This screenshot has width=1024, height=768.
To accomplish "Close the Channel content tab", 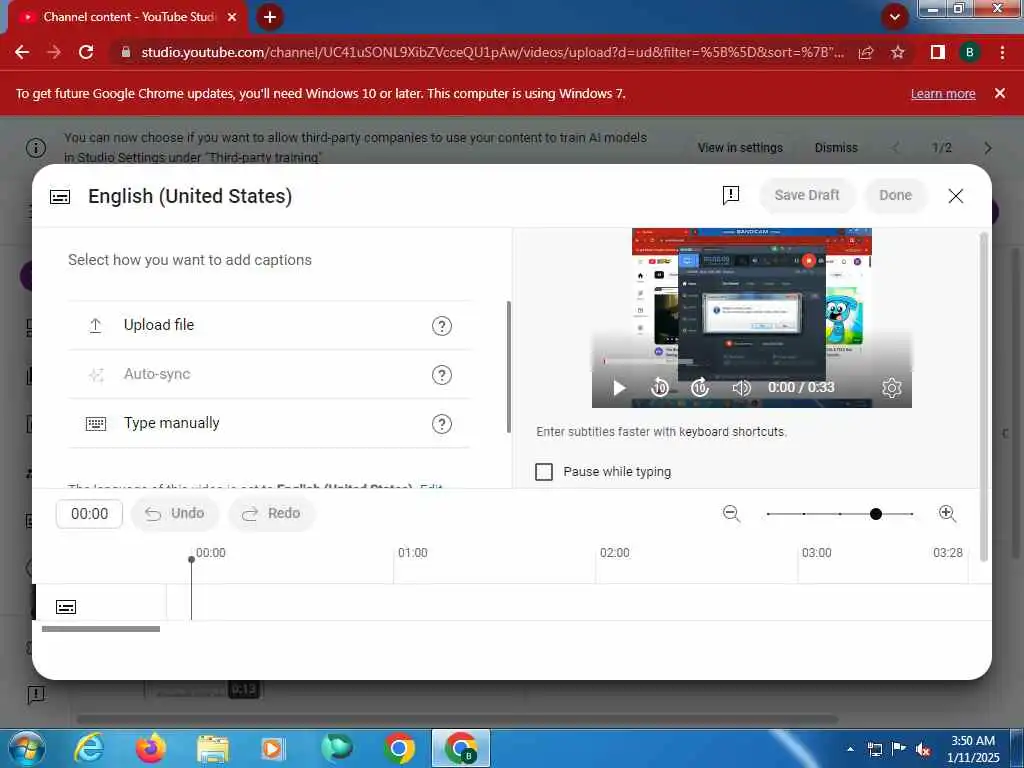I will click(x=232, y=17).
